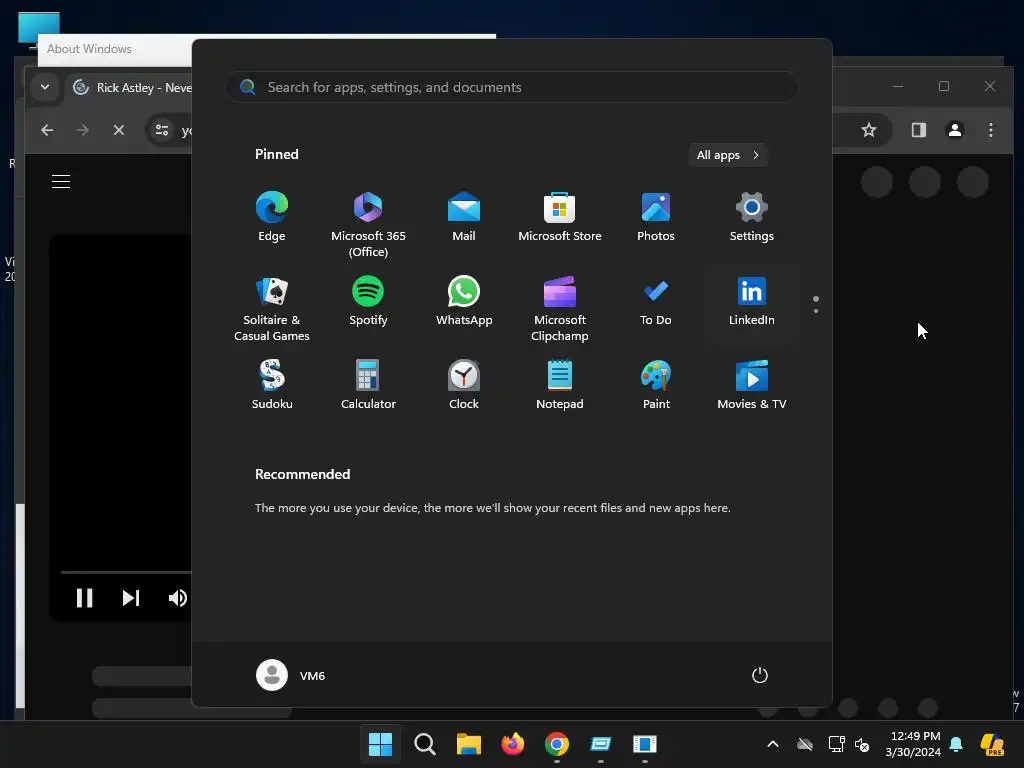1024x768 pixels.
Task: Launch the Photos app
Action: (656, 218)
